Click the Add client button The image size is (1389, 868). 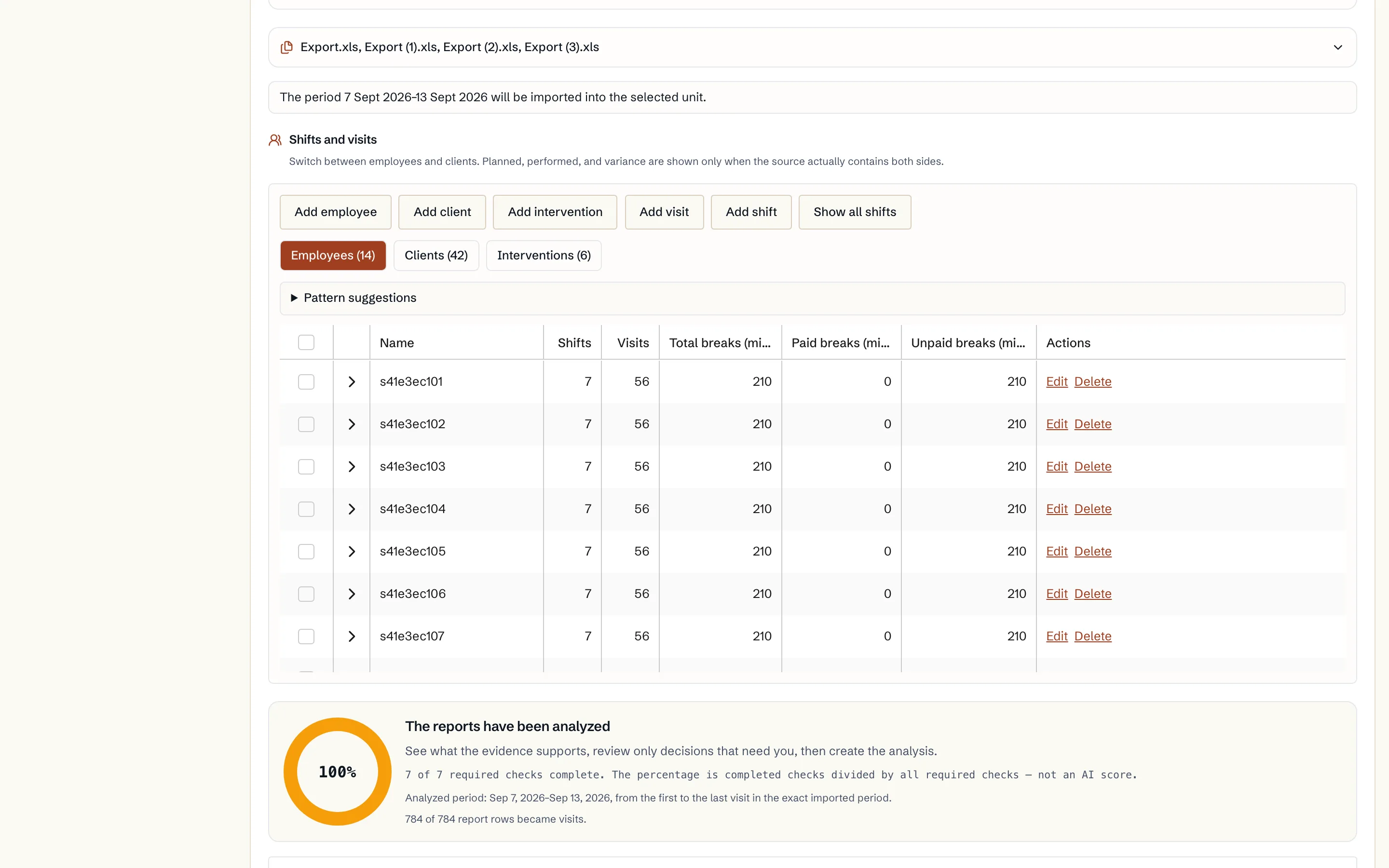(442, 212)
